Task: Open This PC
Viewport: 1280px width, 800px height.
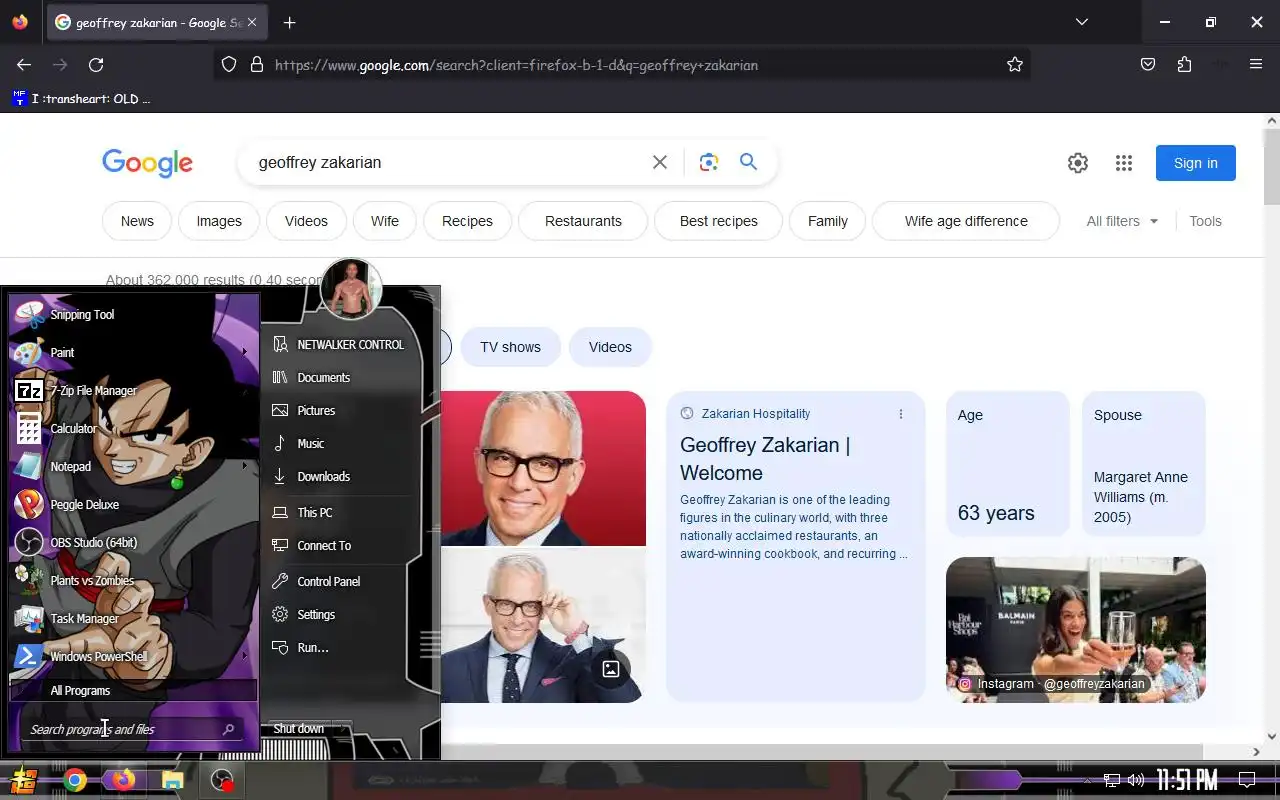Action: [x=338, y=512]
